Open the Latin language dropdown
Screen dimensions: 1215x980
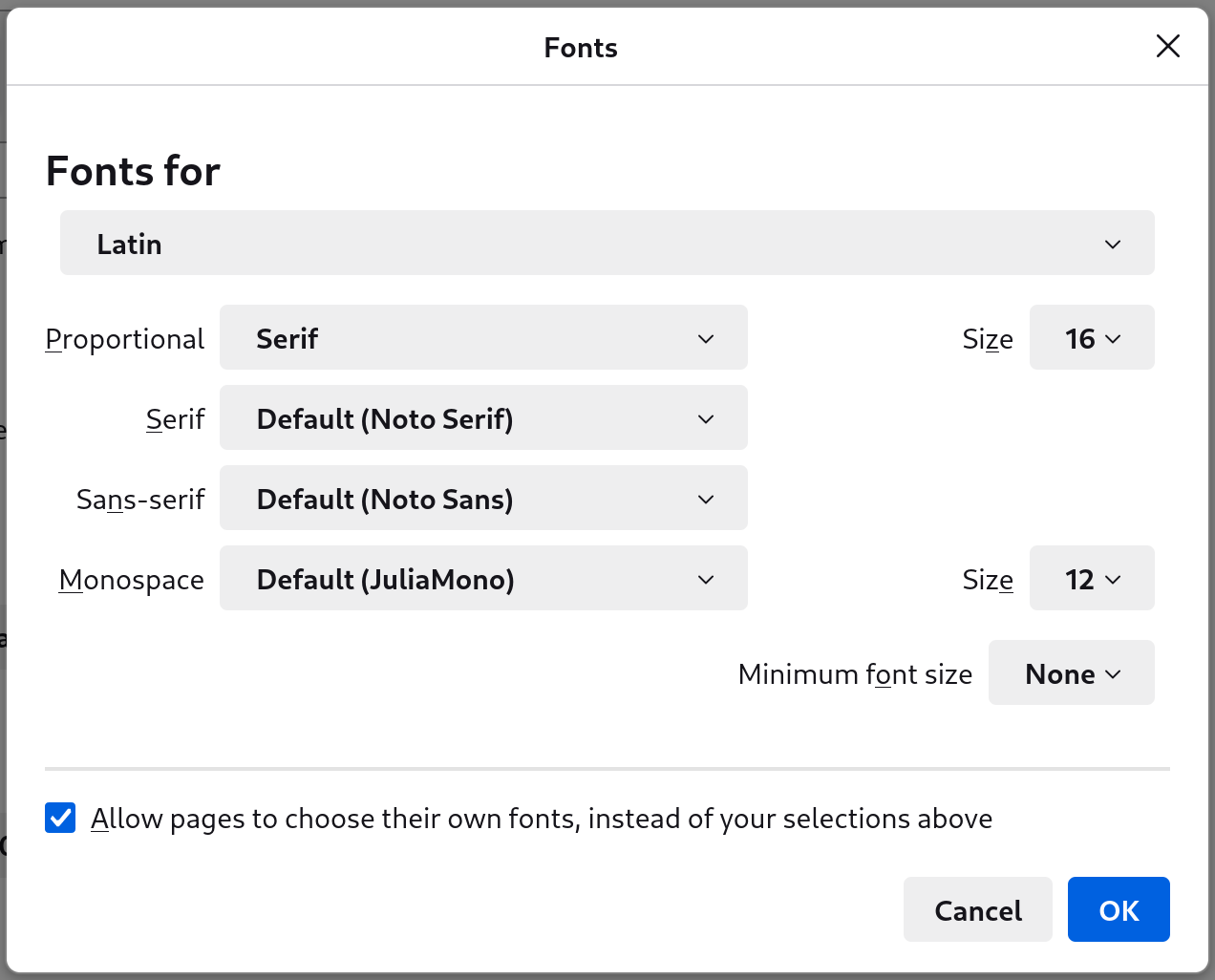[x=607, y=243]
